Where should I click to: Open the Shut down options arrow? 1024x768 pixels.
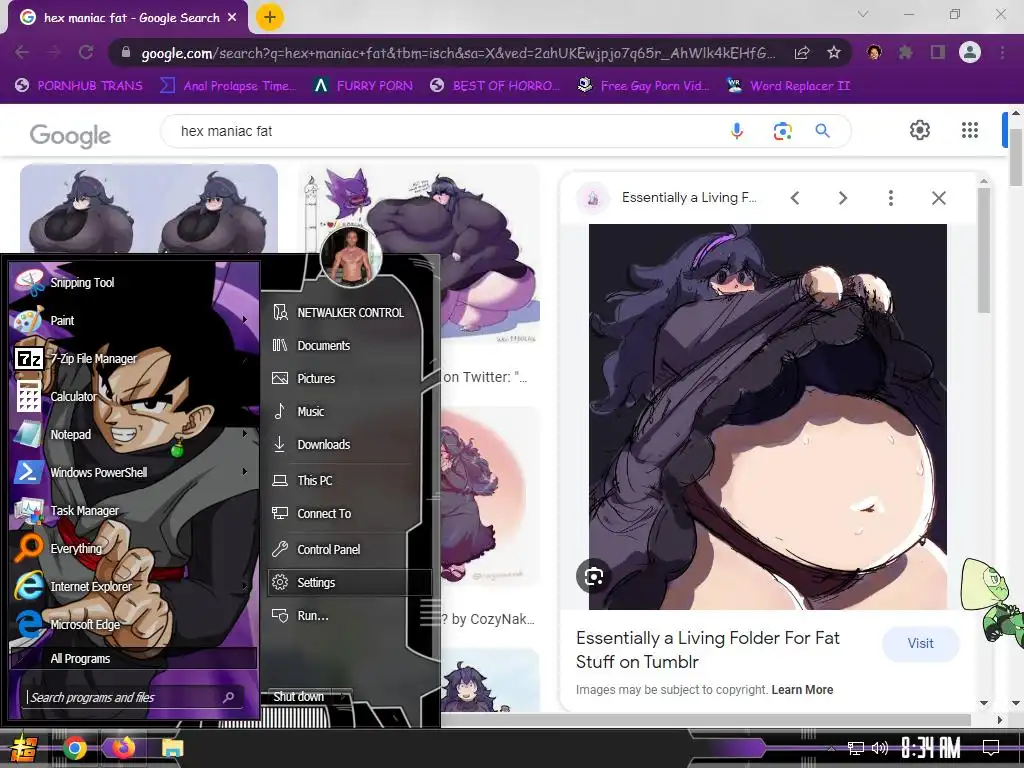point(344,697)
